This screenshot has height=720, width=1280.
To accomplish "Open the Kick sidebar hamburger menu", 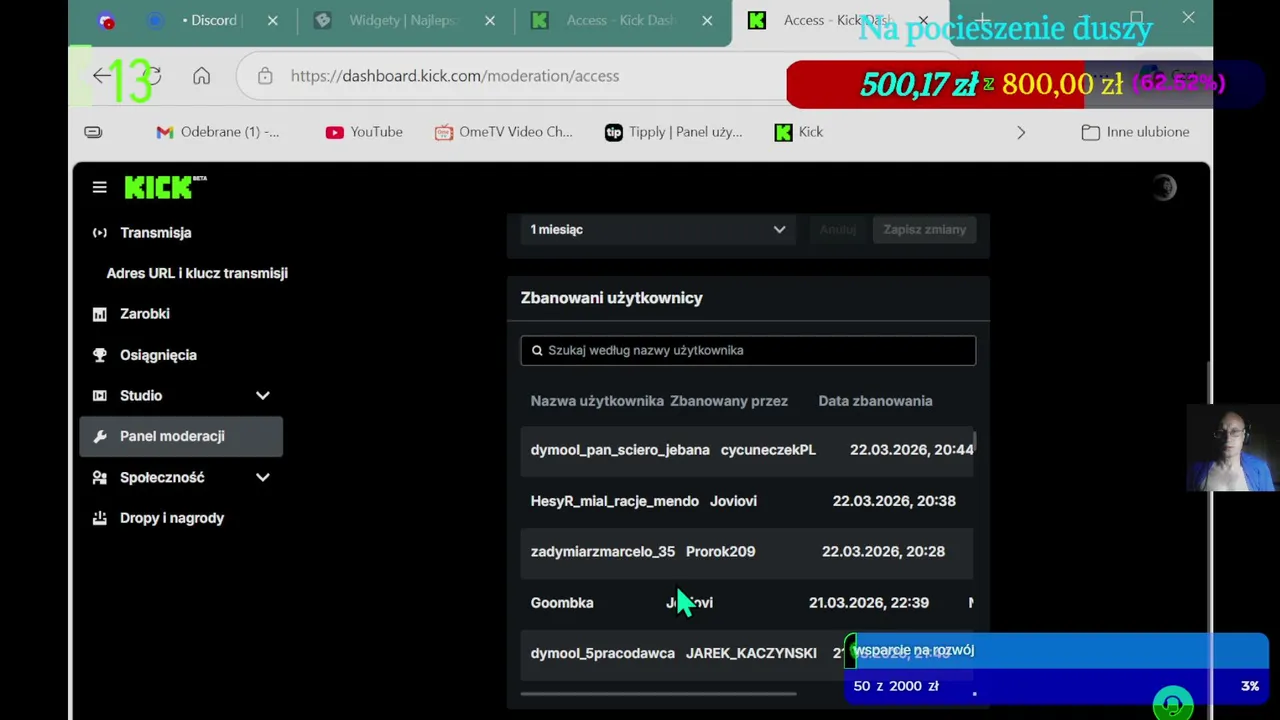I will pos(99,187).
